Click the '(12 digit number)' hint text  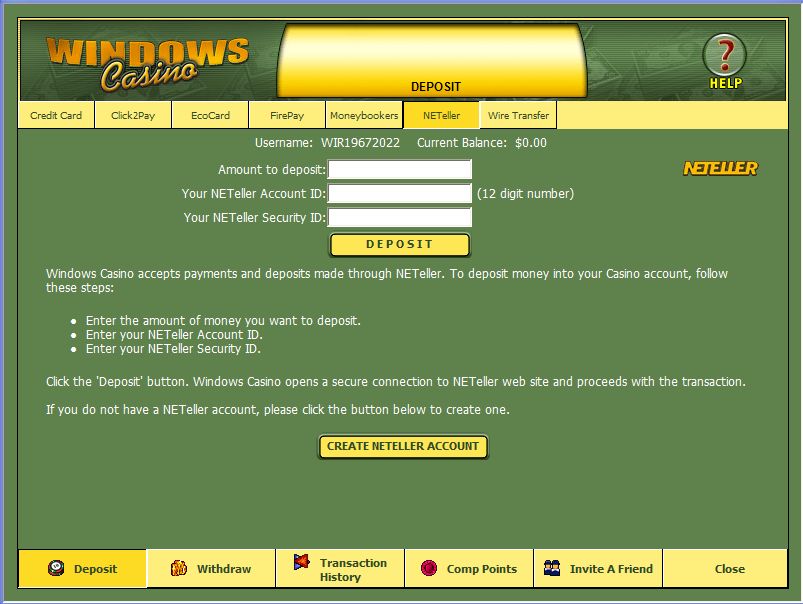click(x=525, y=194)
